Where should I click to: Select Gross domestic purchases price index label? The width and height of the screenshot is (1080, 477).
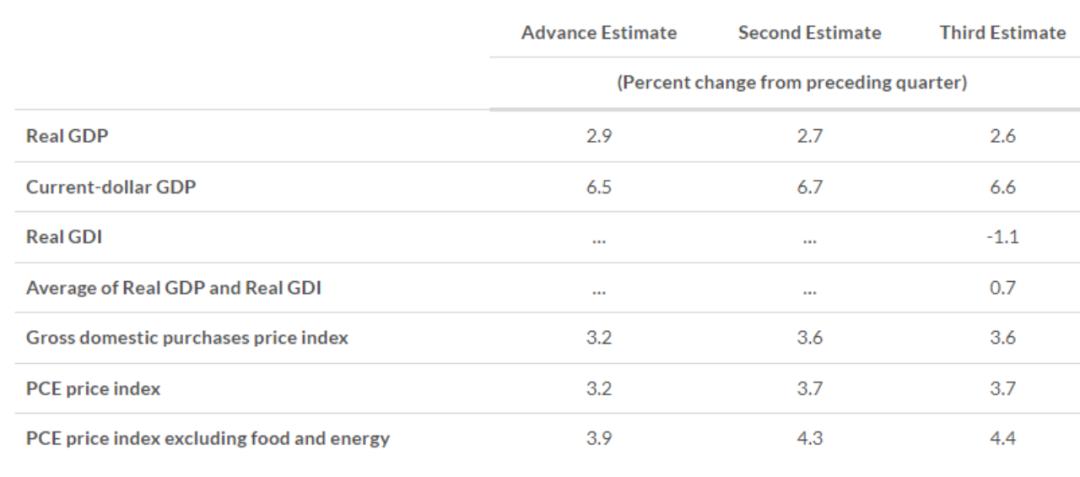click(187, 338)
